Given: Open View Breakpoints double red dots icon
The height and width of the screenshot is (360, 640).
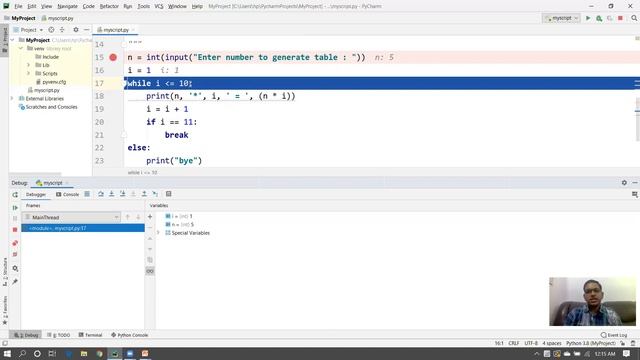Looking at the screenshot, I should (x=15, y=243).
